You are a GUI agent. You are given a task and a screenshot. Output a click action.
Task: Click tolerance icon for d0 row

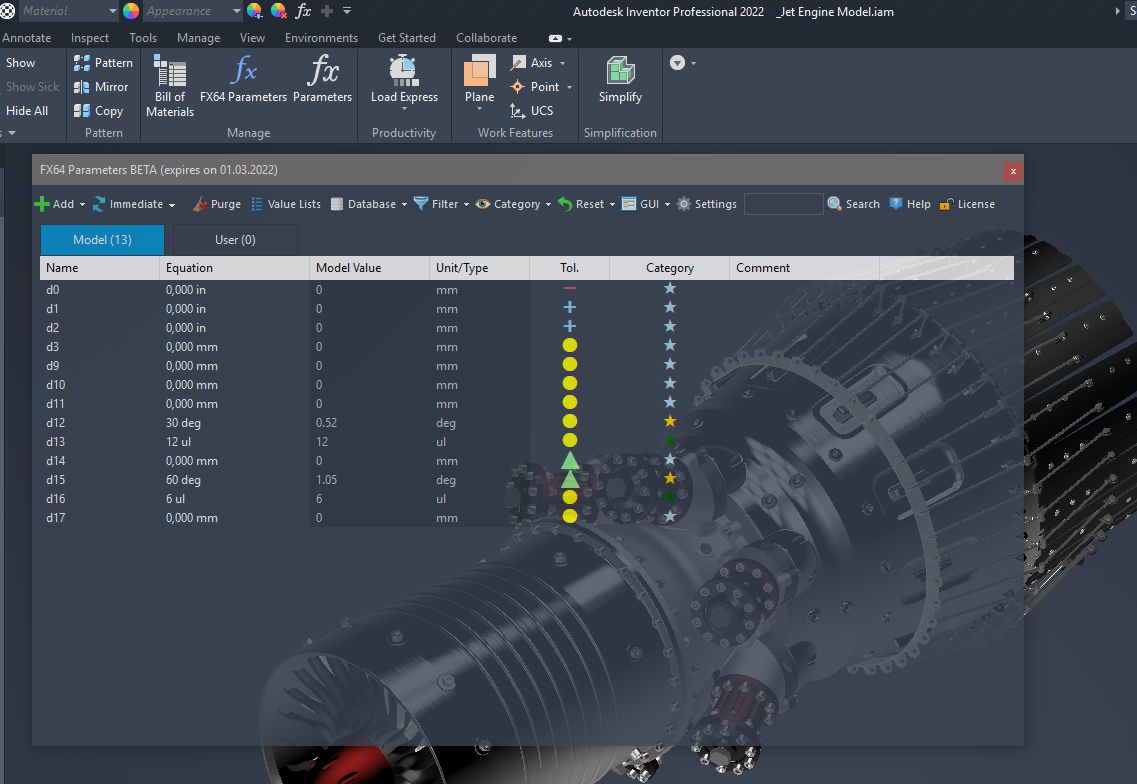(x=570, y=289)
